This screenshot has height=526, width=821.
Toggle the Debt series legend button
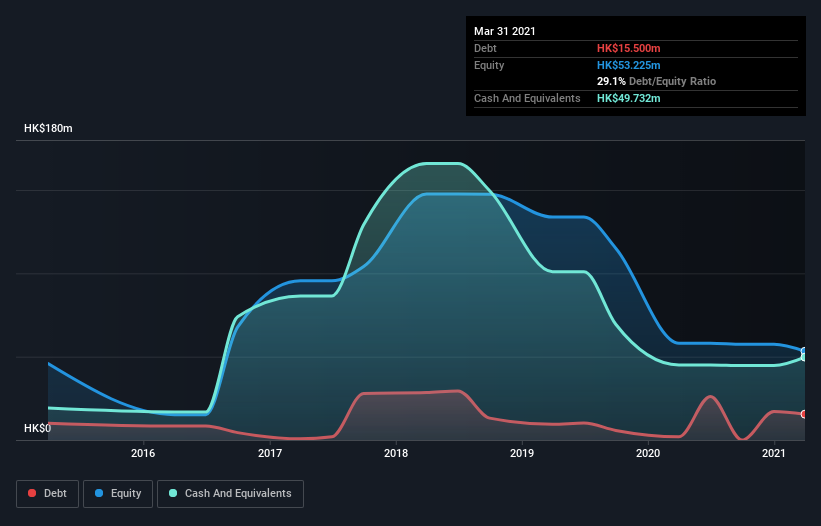tap(48, 494)
